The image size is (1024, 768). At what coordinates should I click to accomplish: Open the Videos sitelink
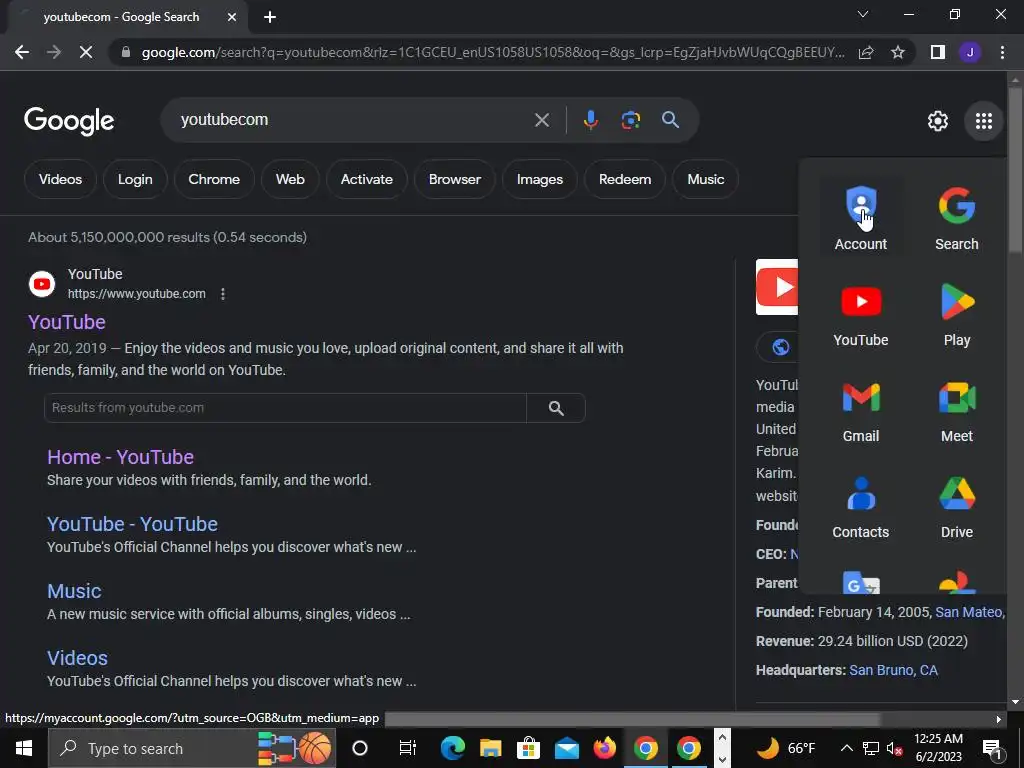coord(77,658)
